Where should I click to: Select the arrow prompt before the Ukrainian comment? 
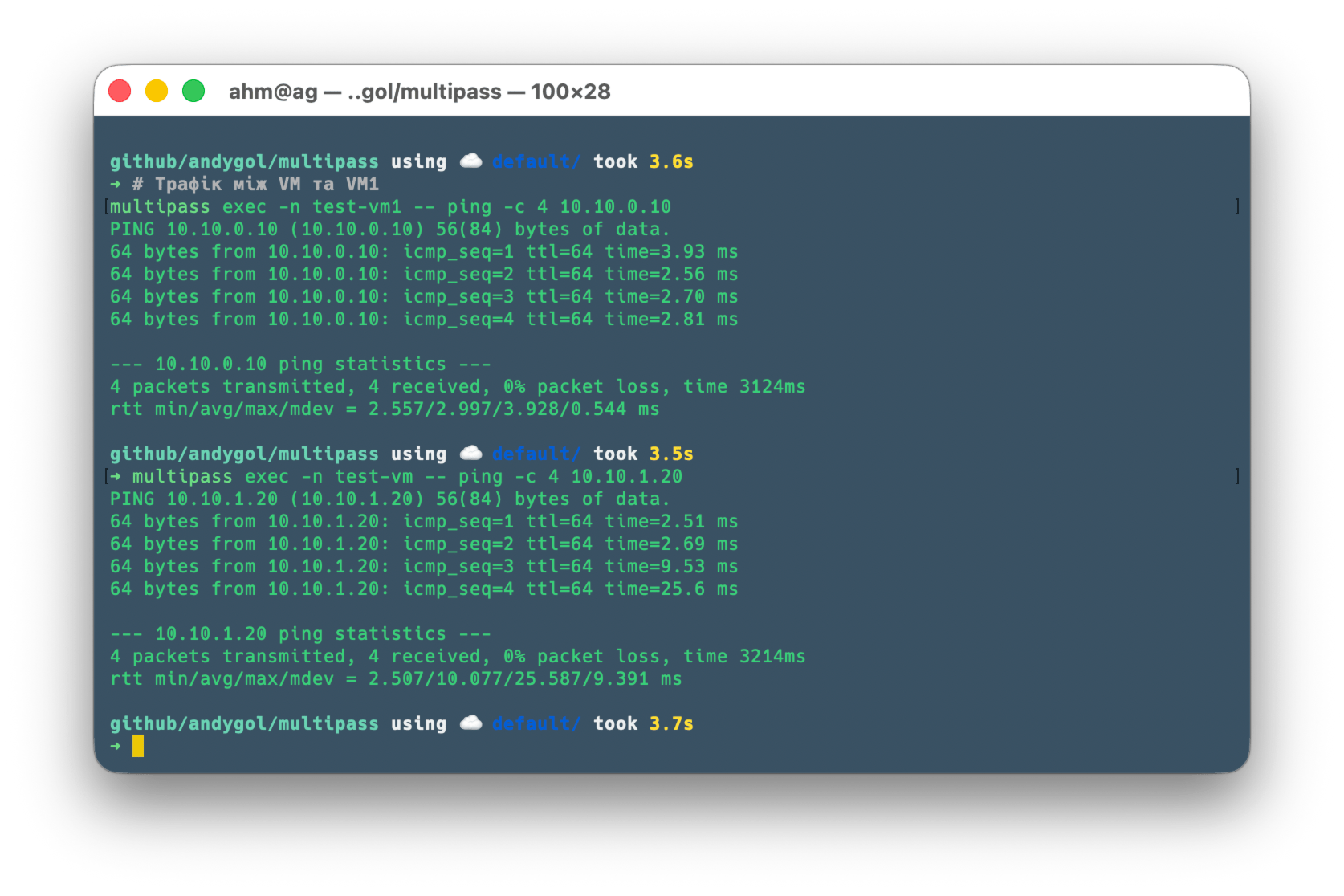(x=117, y=184)
